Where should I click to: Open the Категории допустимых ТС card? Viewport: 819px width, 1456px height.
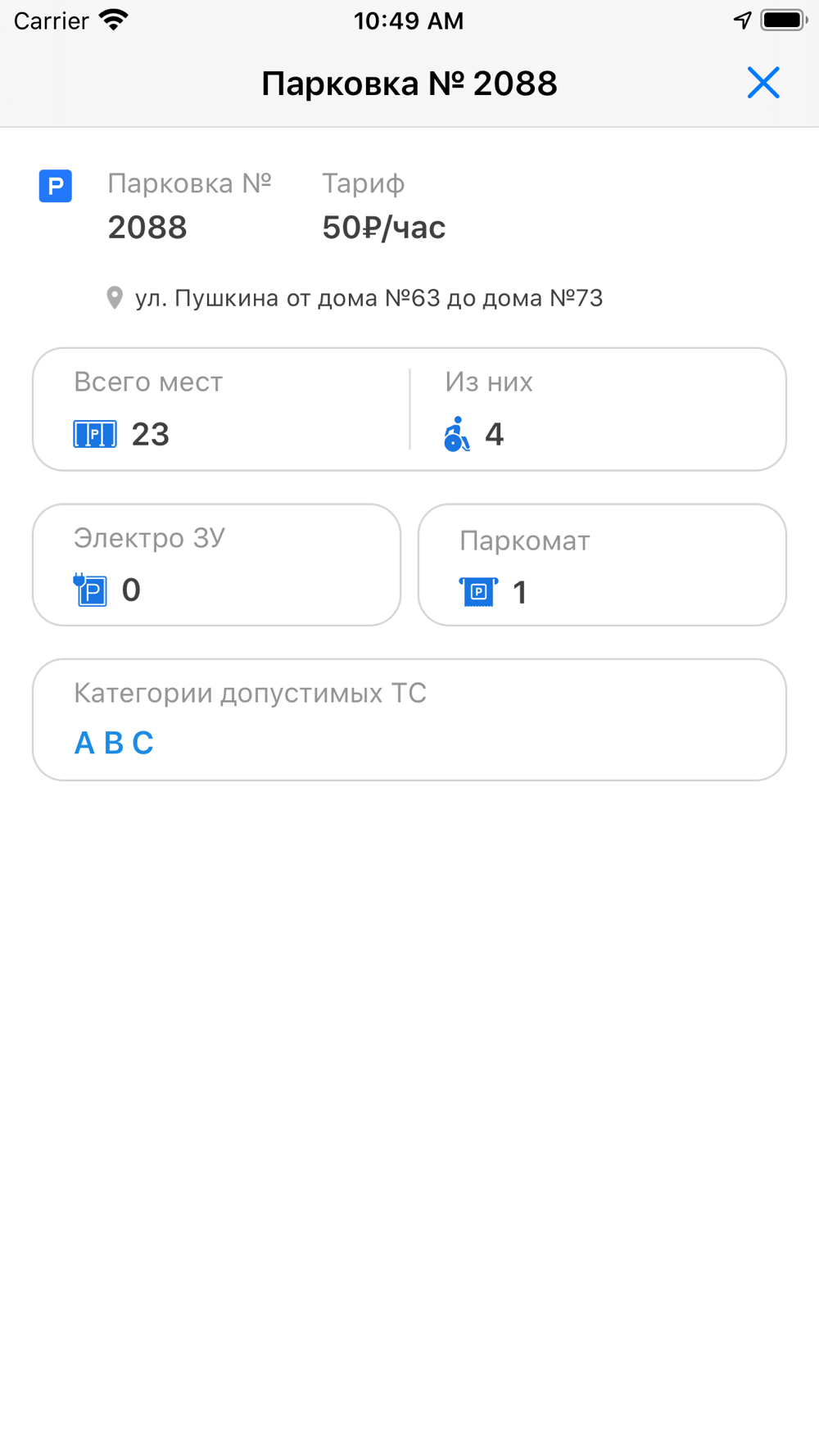point(409,720)
